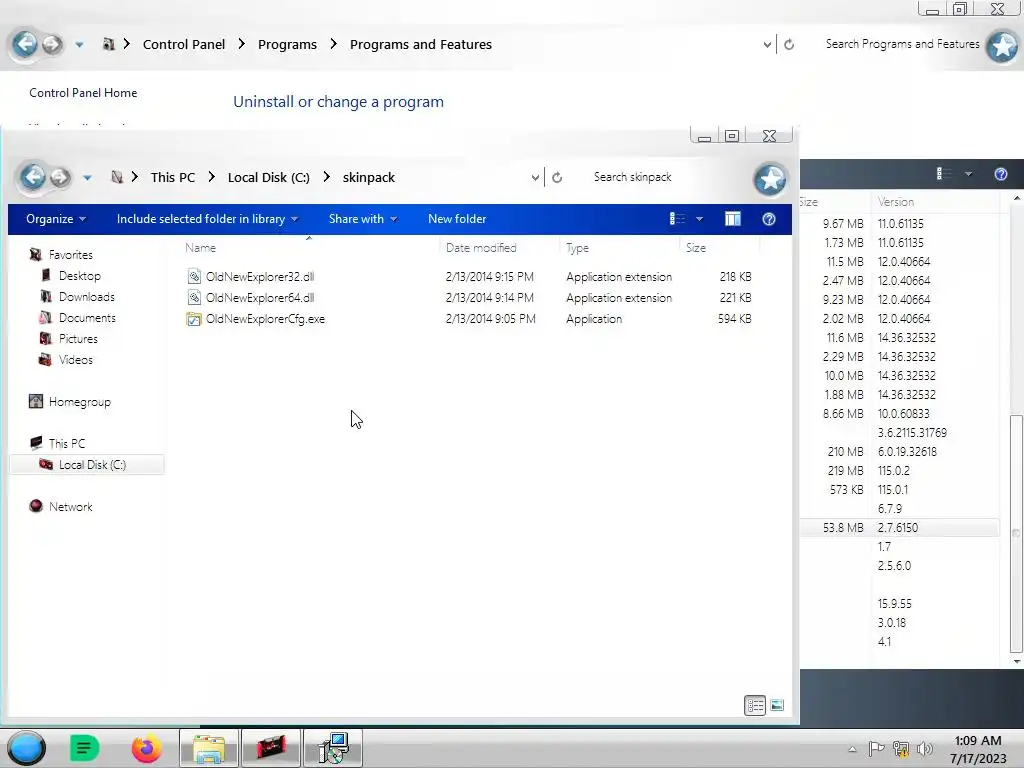Screen dimensions: 1024x768
Task: Go back in Programs and Features window
Action: (25, 44)
